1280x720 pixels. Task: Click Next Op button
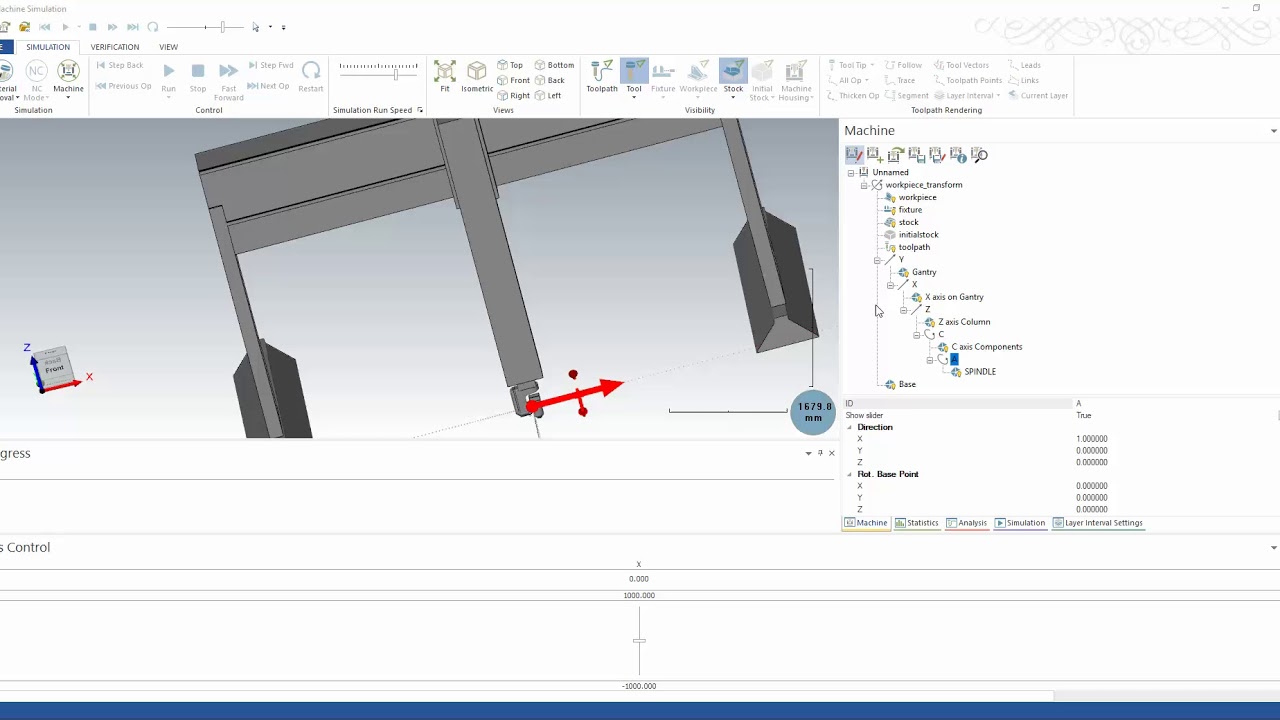tap(268, 86)
